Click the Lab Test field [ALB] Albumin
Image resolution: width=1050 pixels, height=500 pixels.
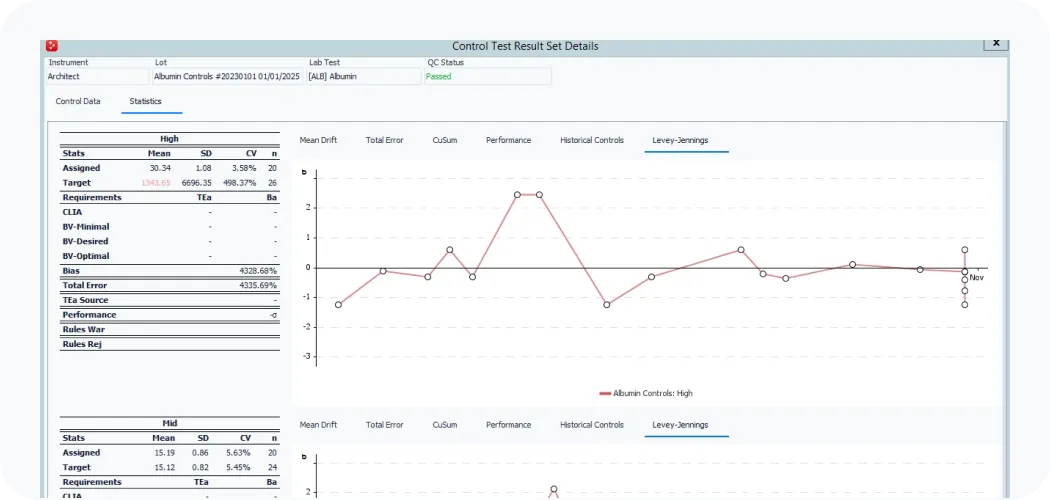tap(364, 76)
